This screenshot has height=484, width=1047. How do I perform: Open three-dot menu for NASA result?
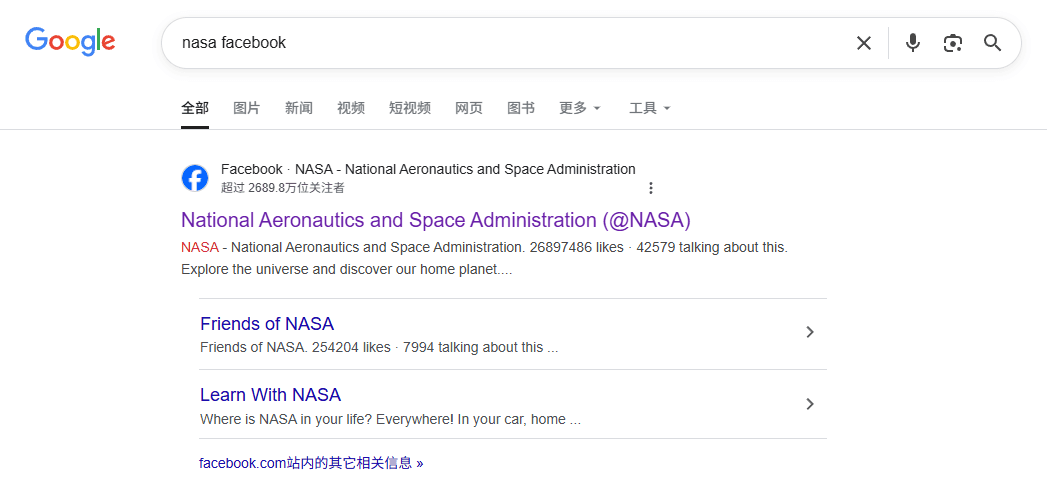(651, 188)
